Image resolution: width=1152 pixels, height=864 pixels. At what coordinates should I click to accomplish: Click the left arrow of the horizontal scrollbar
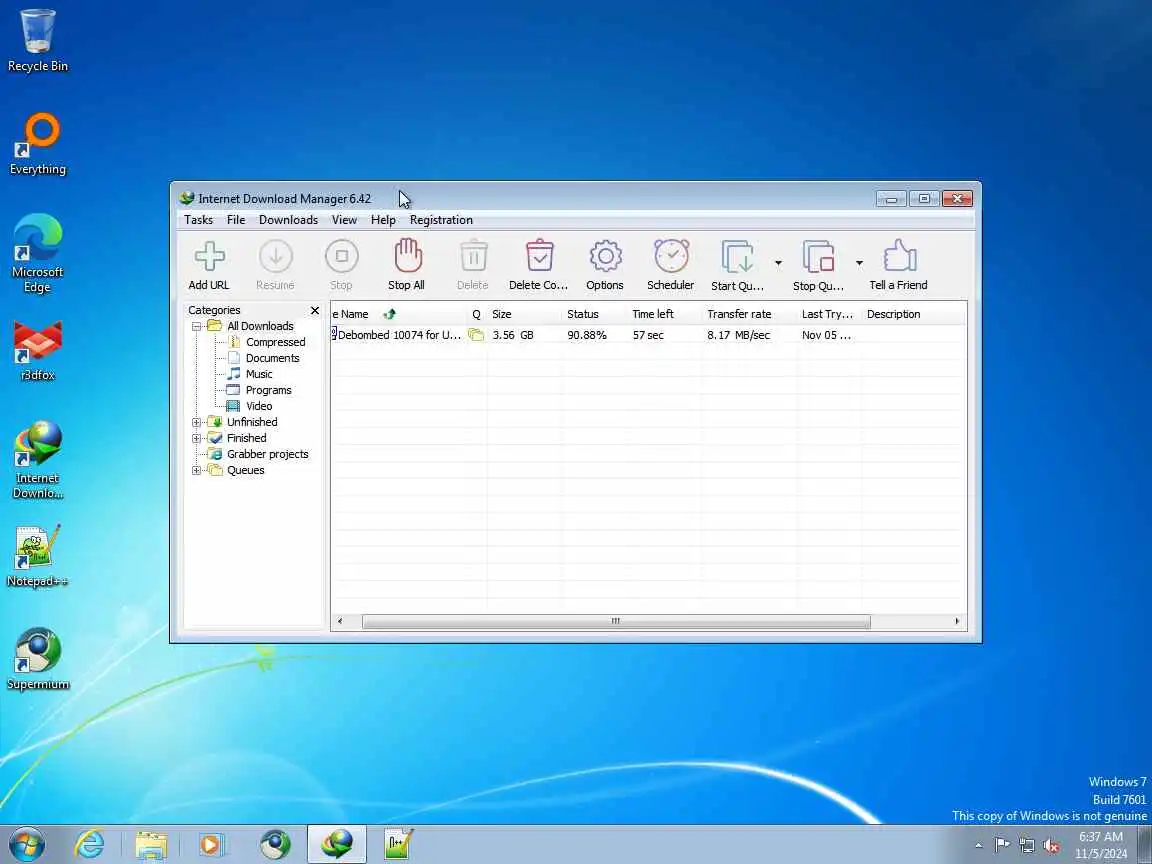click(339, 622)
